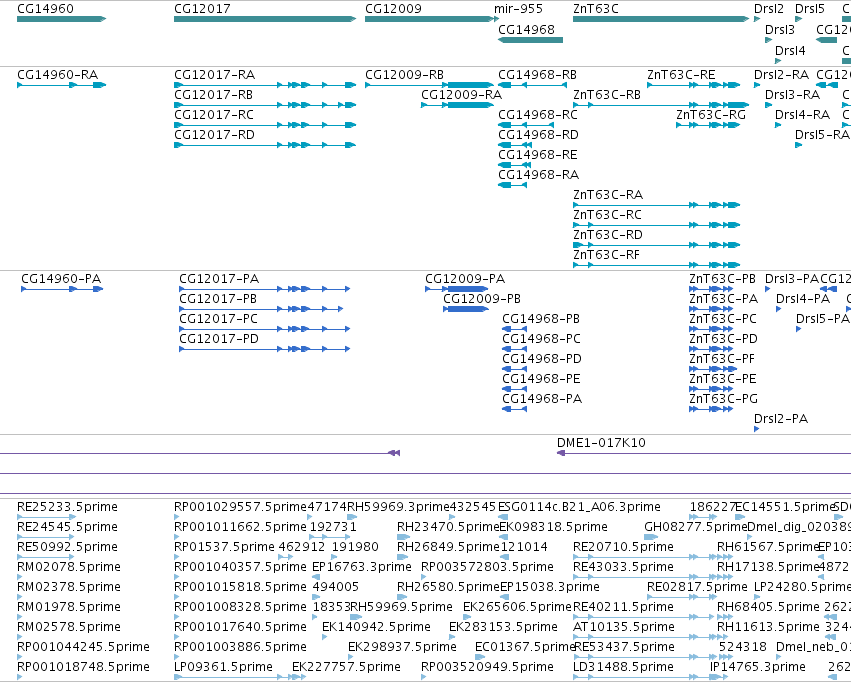Click transcript ZnT63C-RG
This screenshot has width=851, height=682.
pos(711,115)
